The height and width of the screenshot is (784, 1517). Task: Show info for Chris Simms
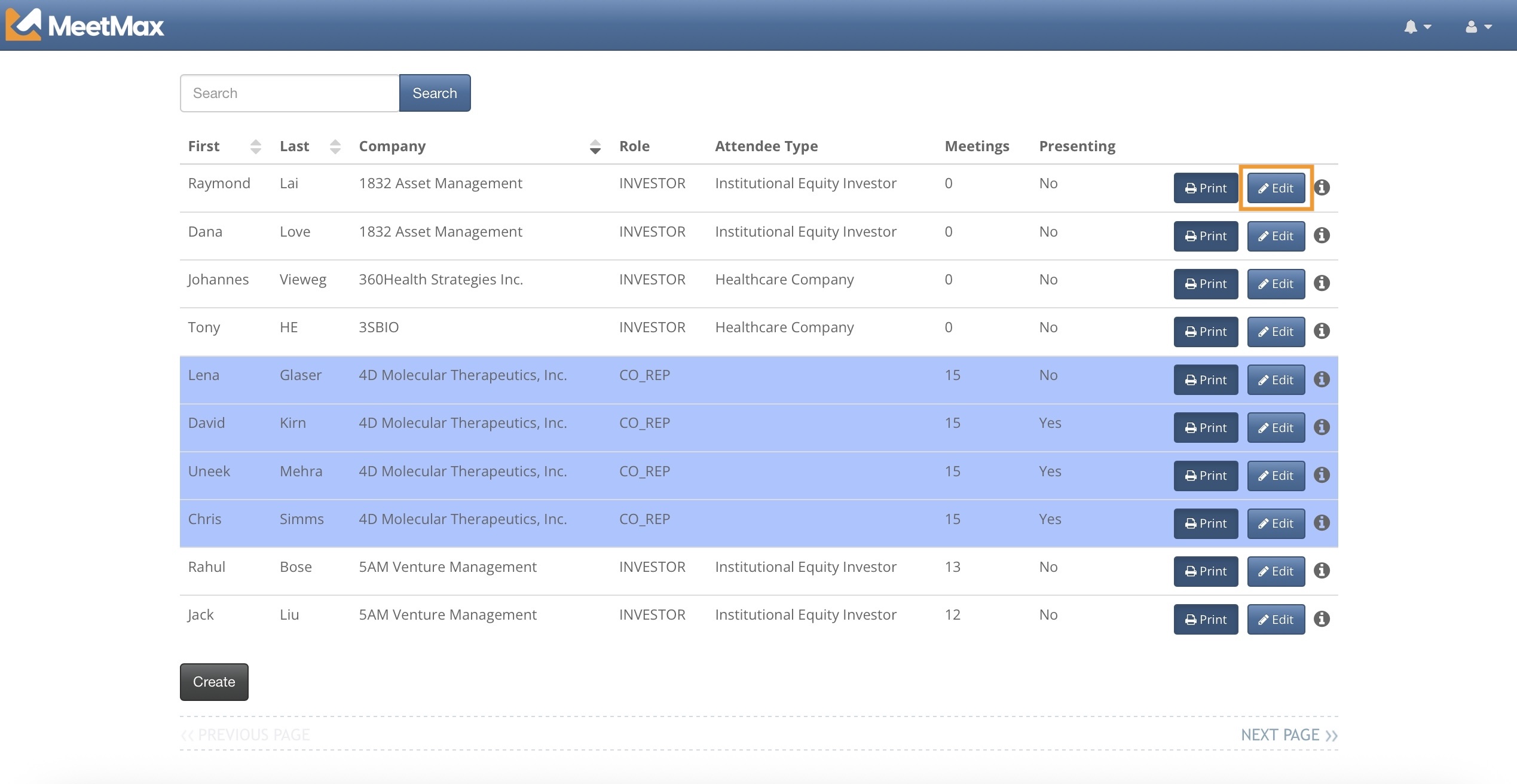pos(1322,523)
